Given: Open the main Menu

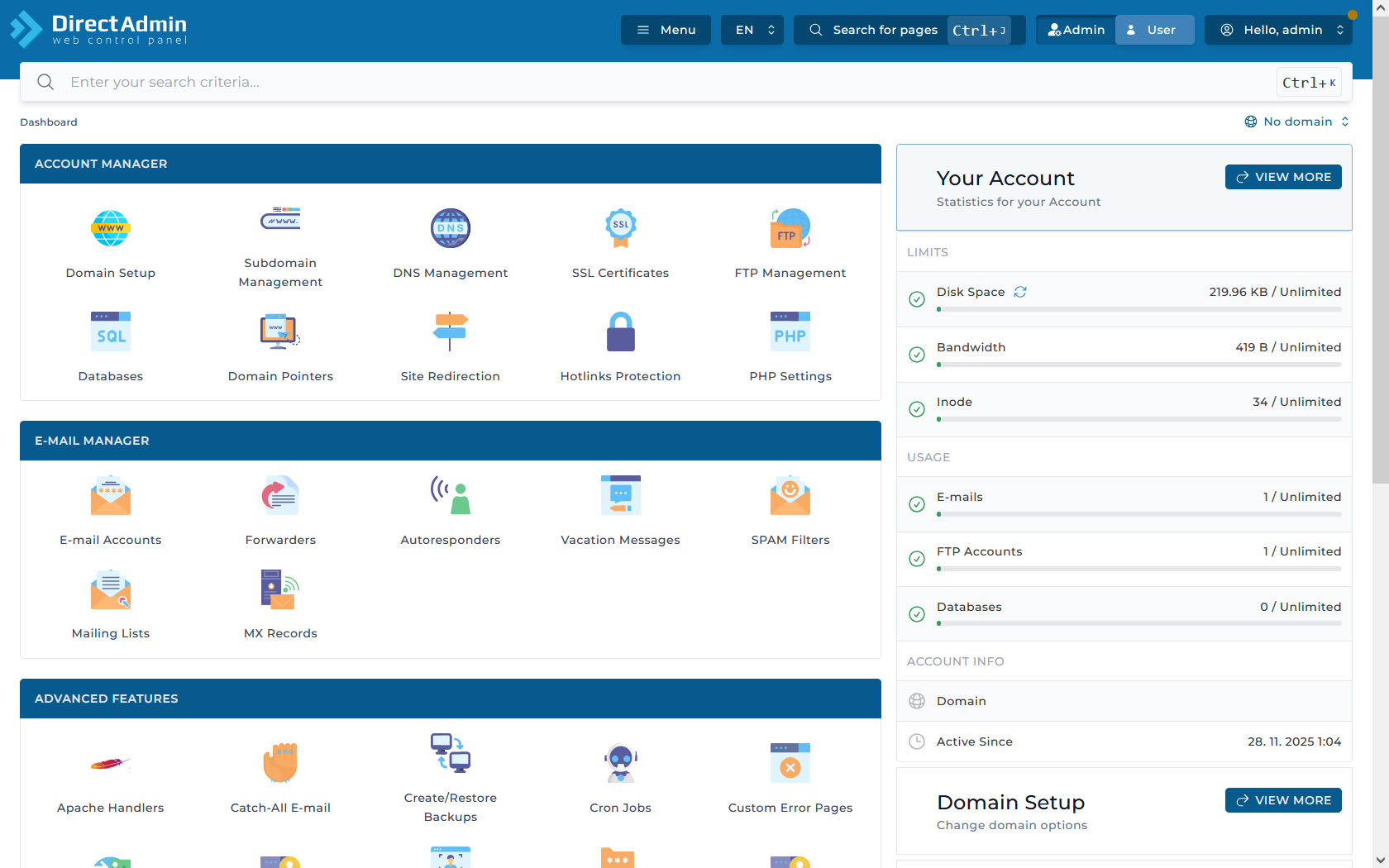Looking at the screenshot, I should [x=666, y=30].
